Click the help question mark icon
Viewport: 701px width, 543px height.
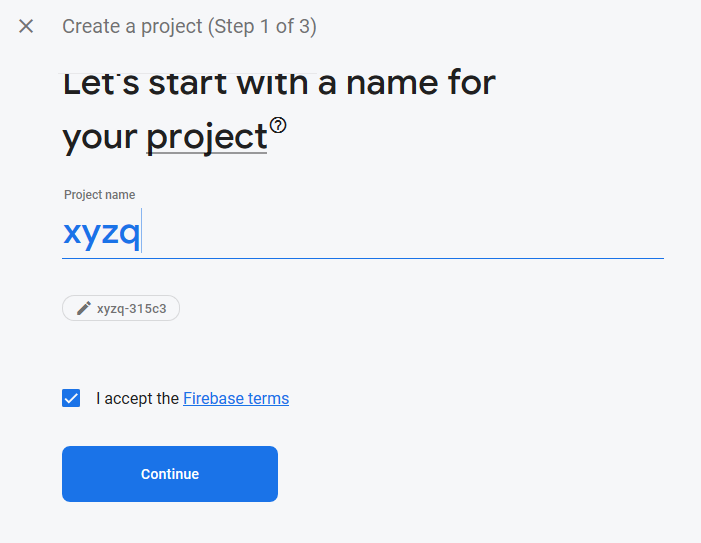click(278, 125)
